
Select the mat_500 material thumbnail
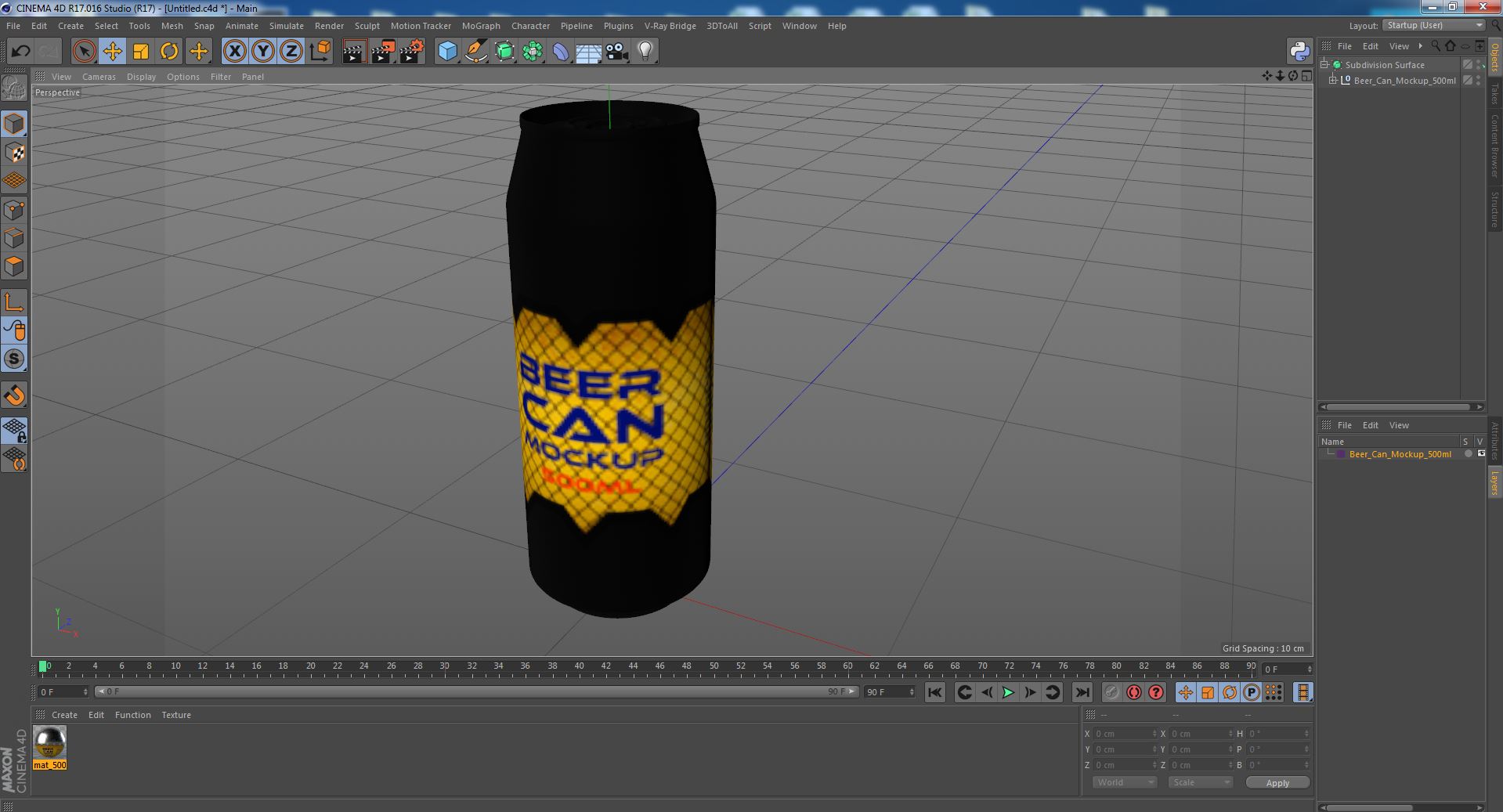click(x=49, y=748)
